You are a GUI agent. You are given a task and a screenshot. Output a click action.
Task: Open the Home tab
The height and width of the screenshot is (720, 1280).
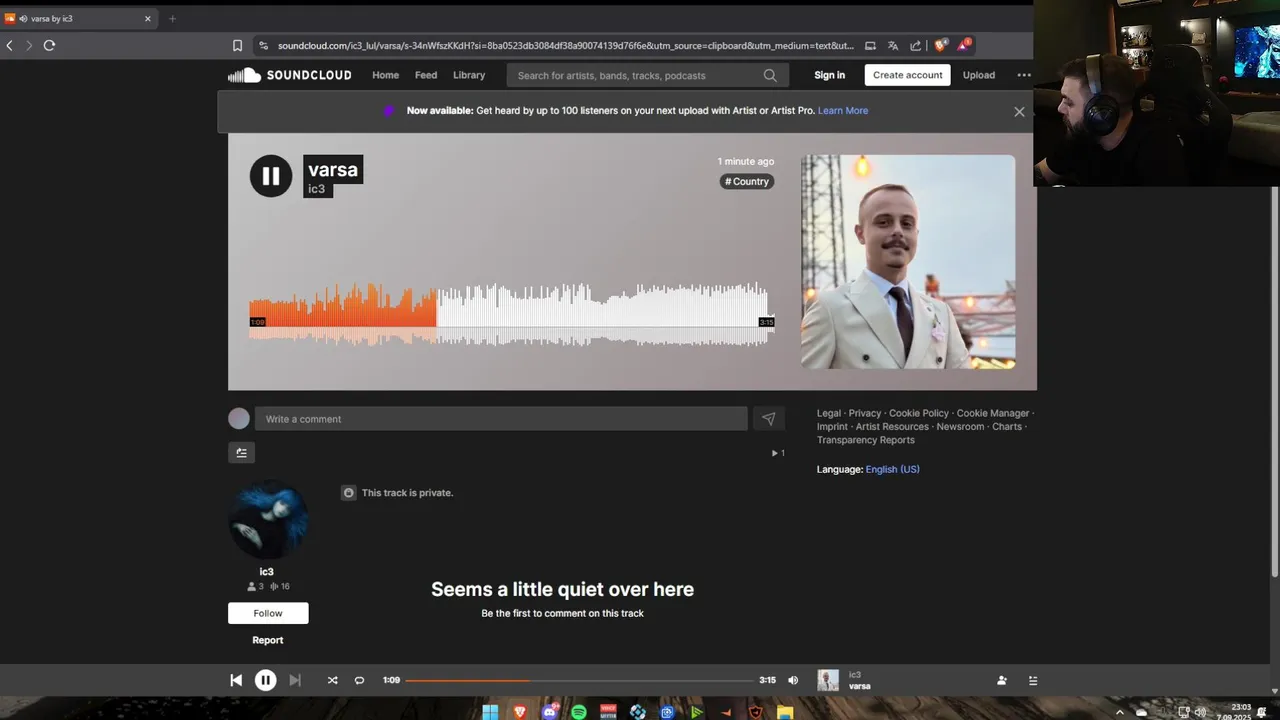[385, 75]
